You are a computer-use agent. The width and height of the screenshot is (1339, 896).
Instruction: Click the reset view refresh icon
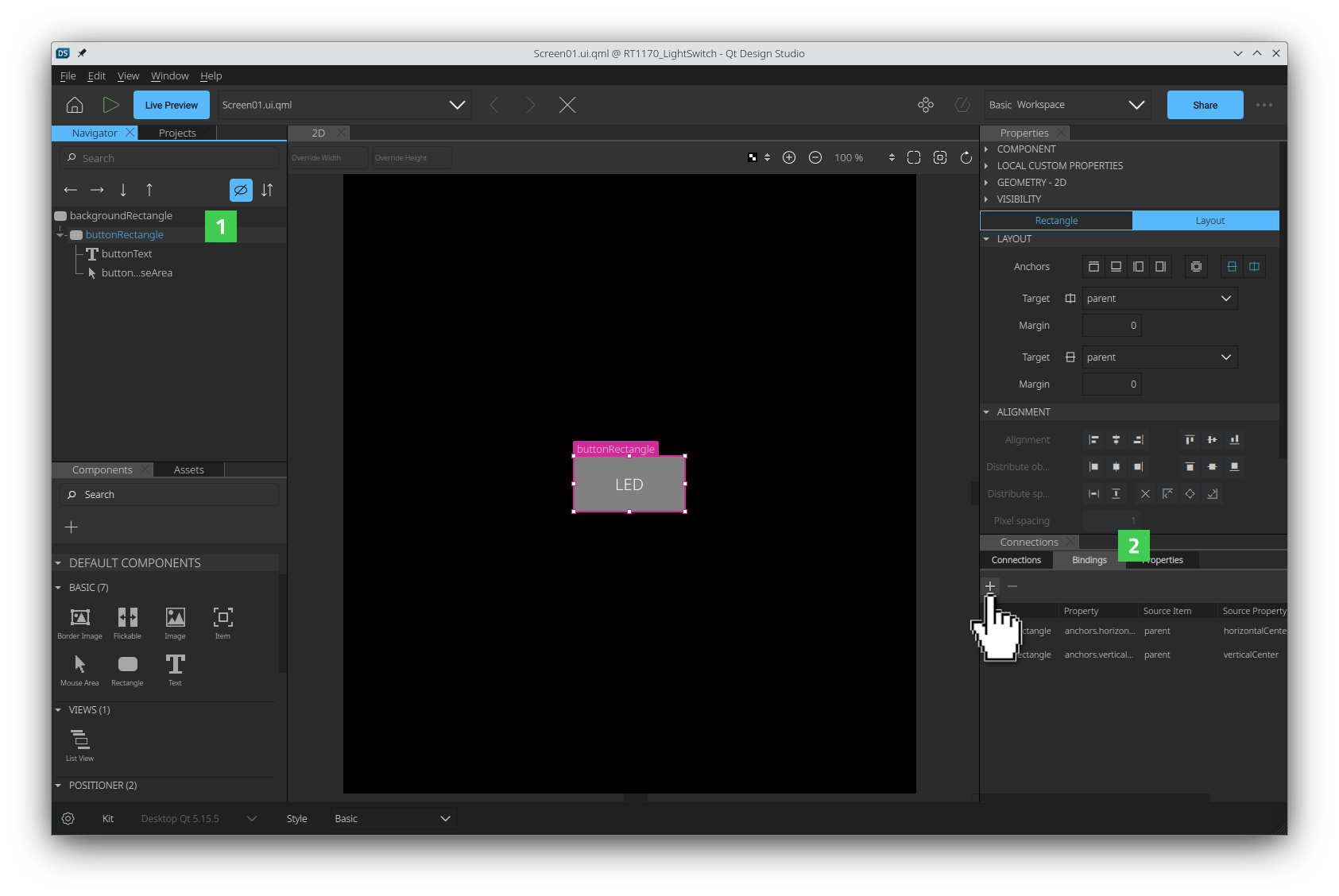click(x=966, y=158)
